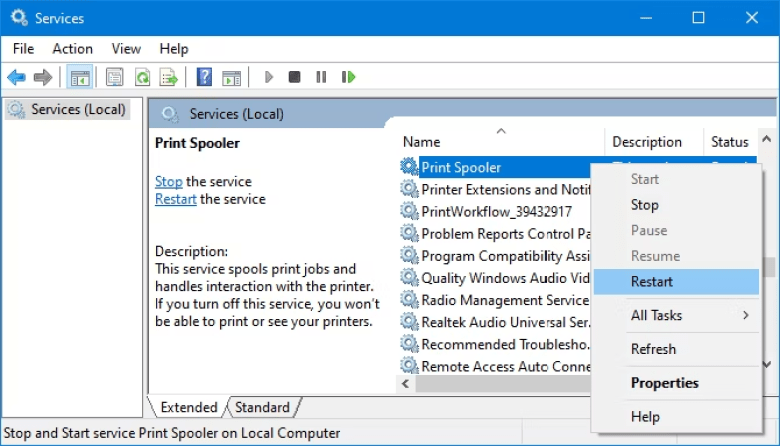The image size is (780, 446).
Task: Select Services (Local) in console tree
Action: (68, 109)
